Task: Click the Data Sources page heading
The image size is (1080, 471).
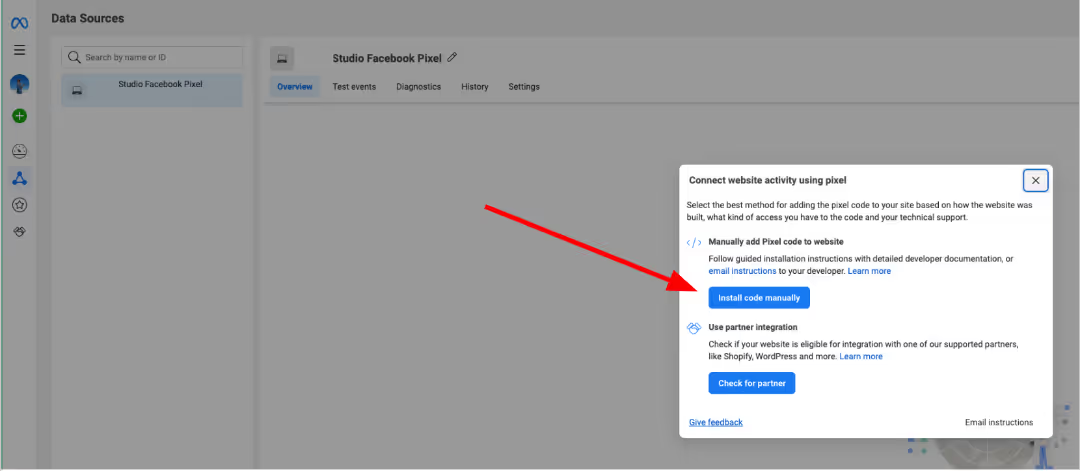Action: click(x=87, y=19)
